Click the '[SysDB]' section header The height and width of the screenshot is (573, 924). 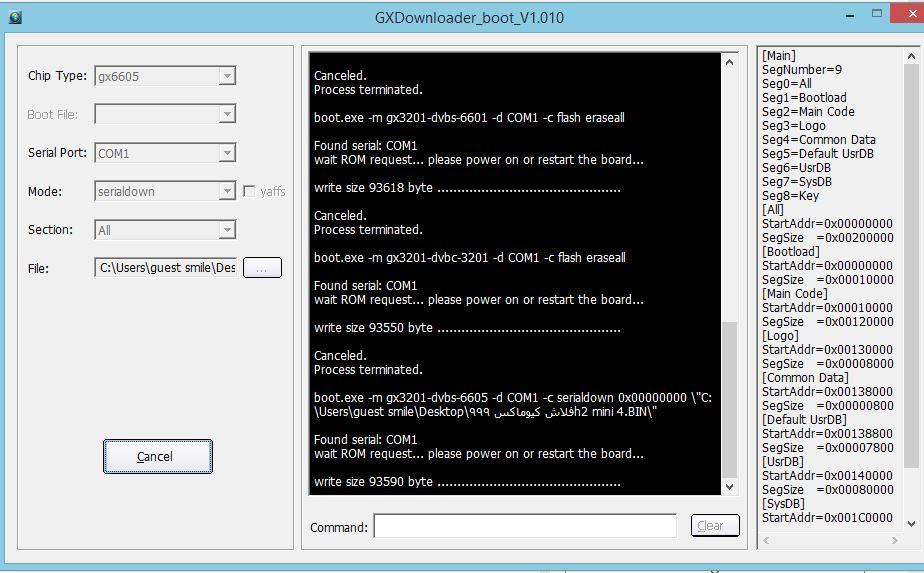tap(783, 503)
